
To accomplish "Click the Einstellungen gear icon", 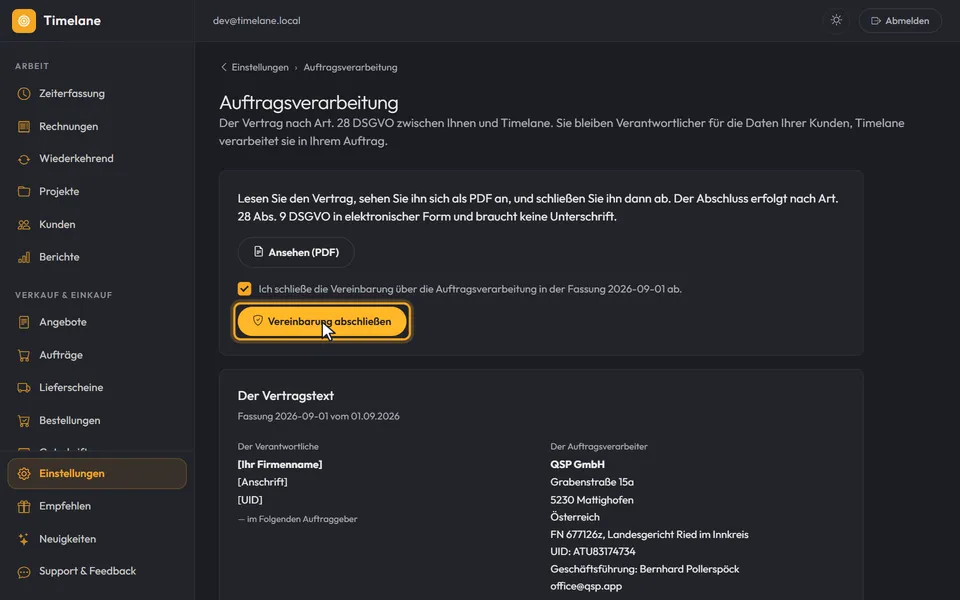I will pos(24,474).
